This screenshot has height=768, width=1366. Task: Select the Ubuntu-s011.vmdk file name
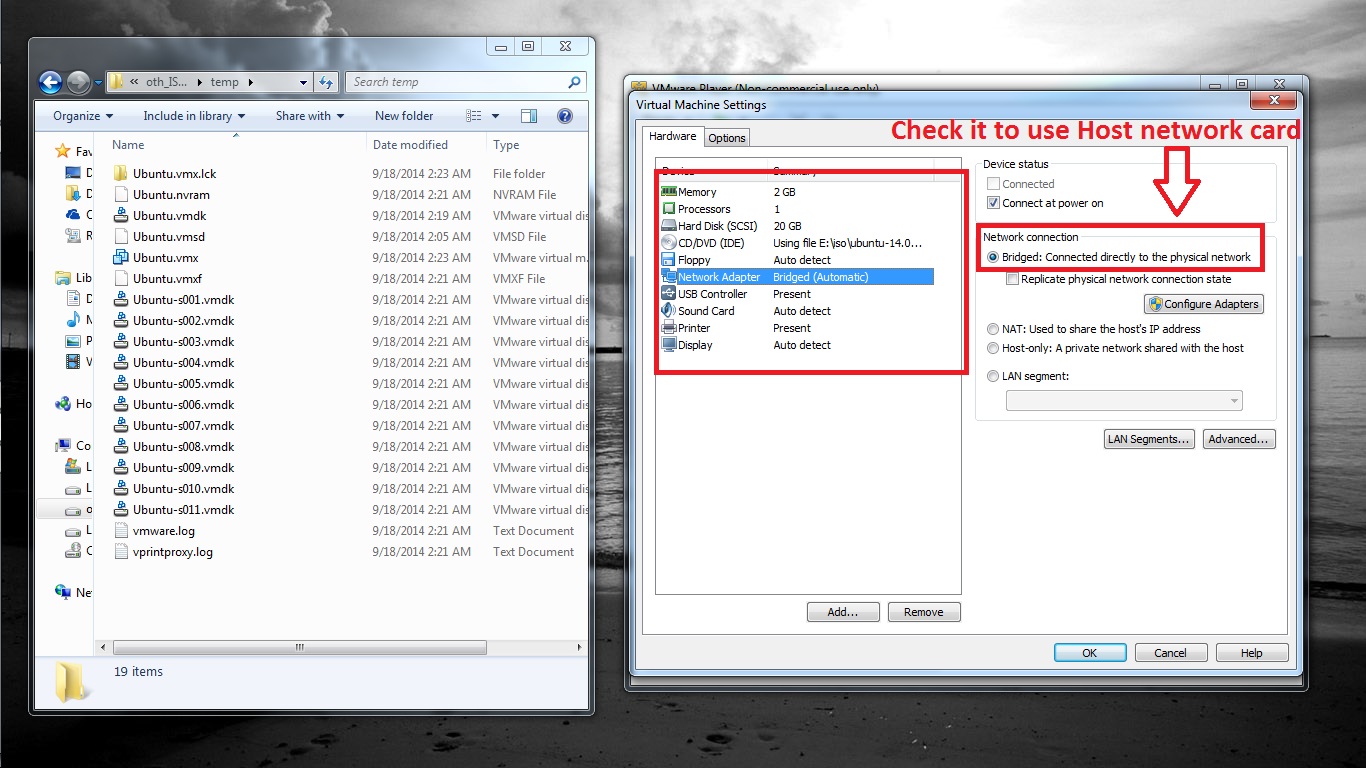coord(184,510)
